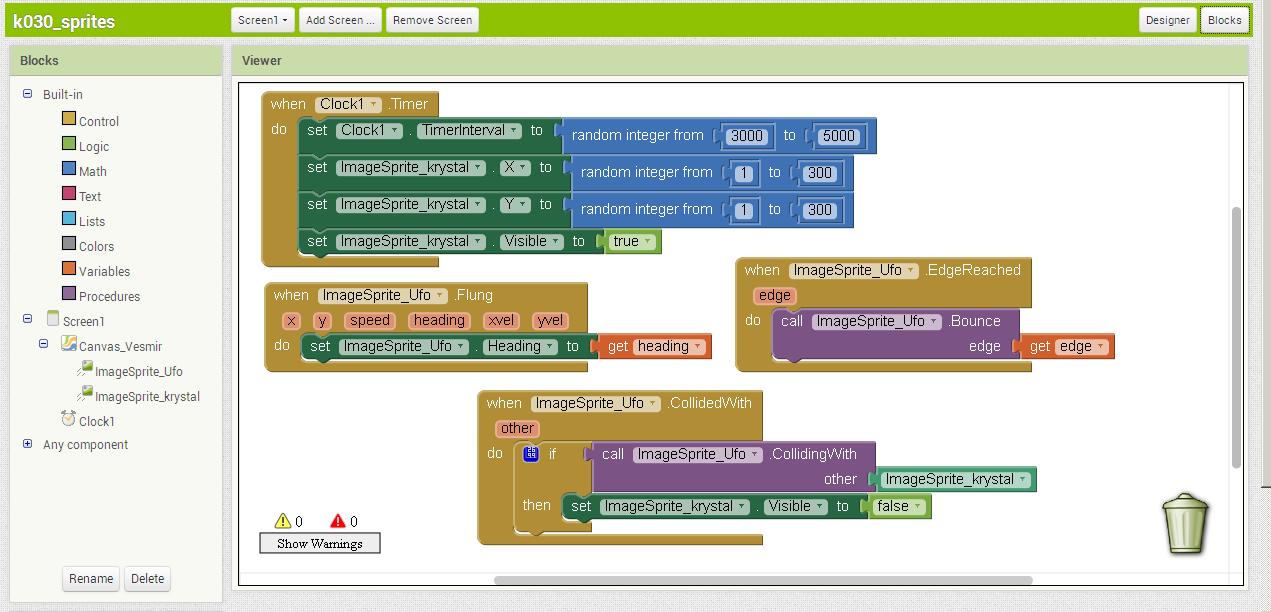This screenshot has width=1271, height=612.
Task: Collapse the Built-in tree section
Action: coord(27,94)
